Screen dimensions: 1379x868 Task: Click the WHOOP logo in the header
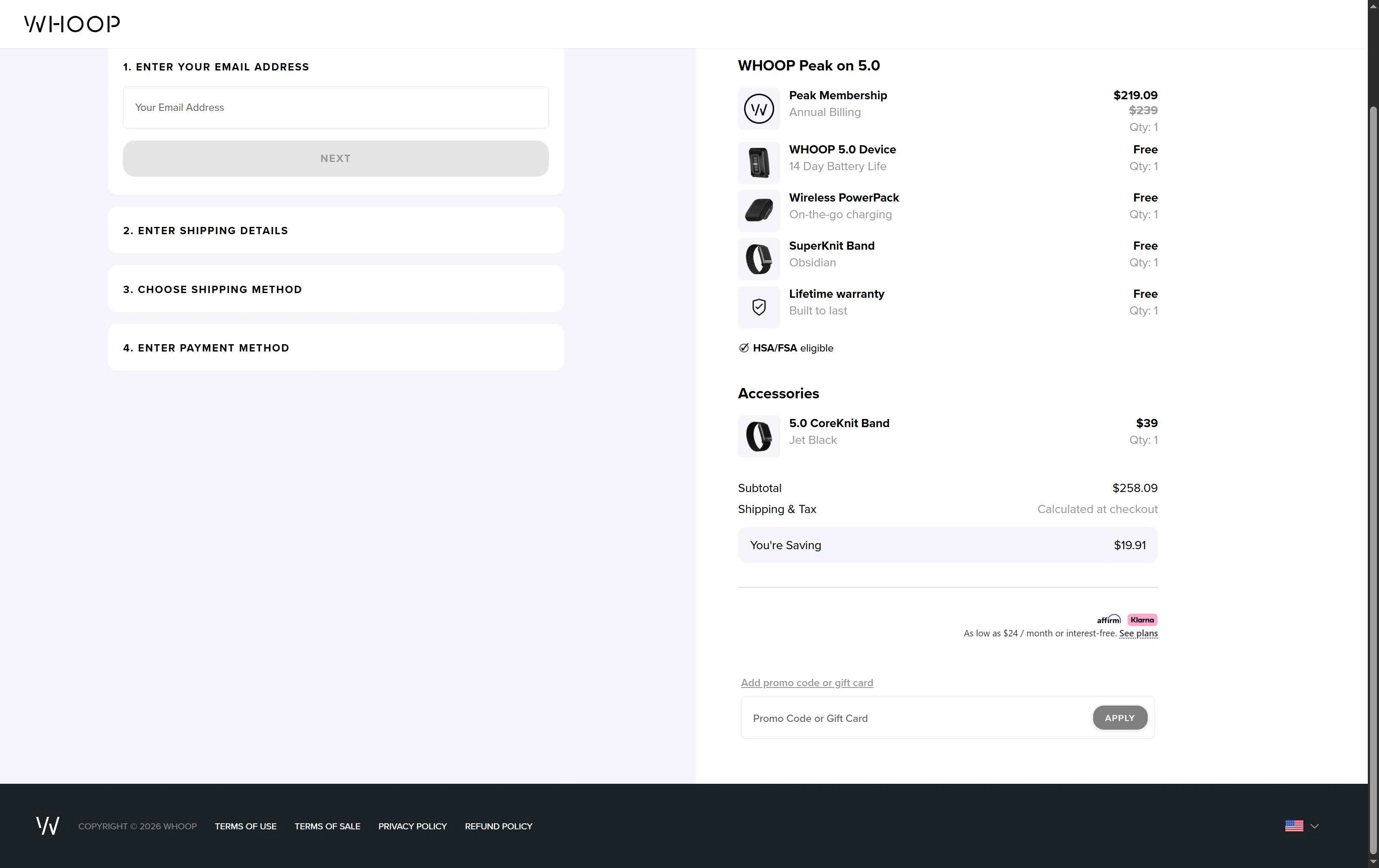[x=72, y=24]
